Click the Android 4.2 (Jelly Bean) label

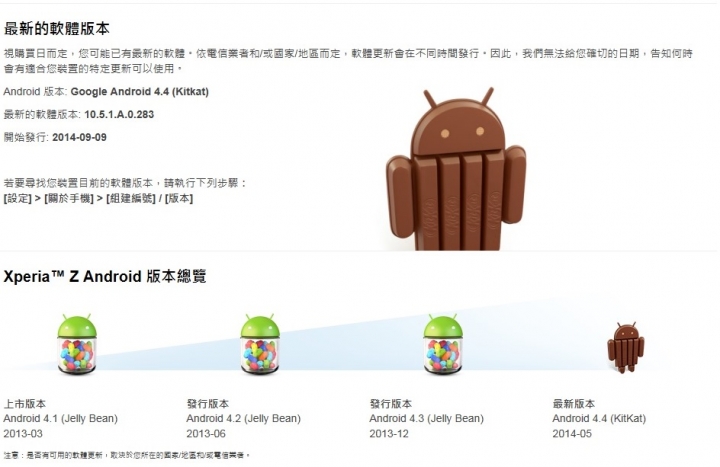pos(243,418)
